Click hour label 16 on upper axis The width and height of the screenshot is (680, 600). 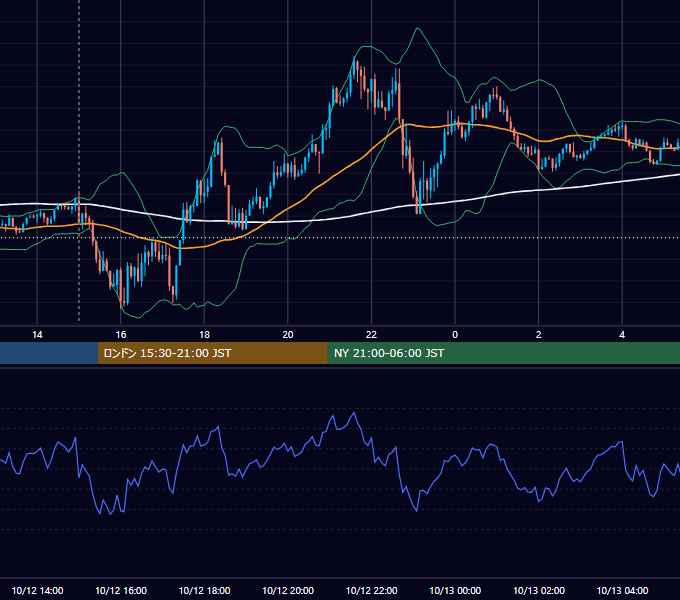(121, 334)
